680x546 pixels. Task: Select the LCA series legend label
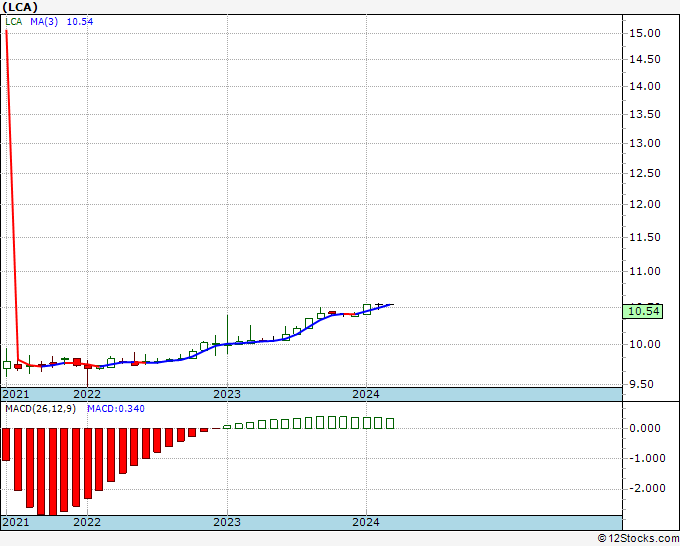point(13,22)
